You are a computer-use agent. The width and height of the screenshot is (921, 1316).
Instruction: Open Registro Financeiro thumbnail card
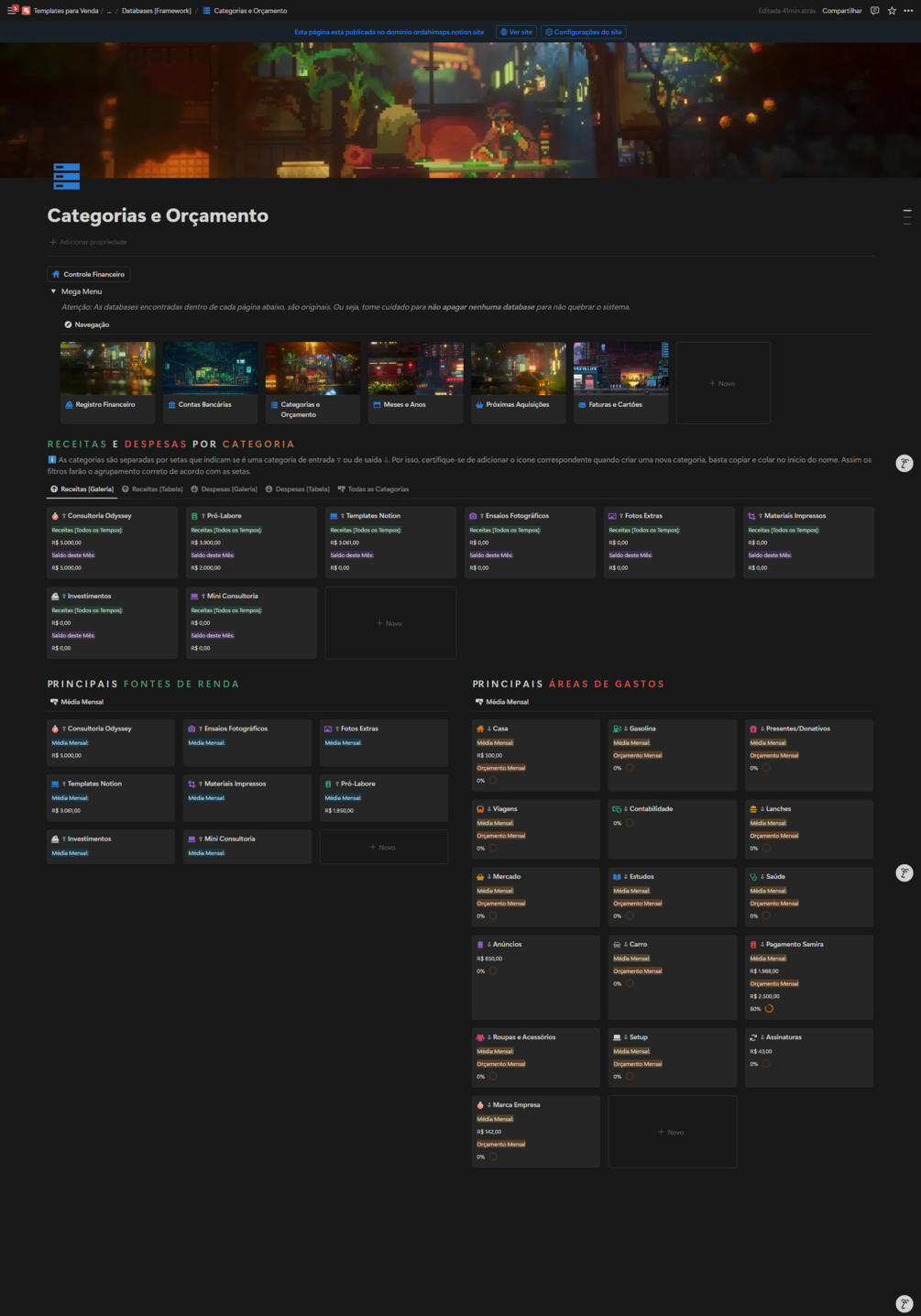(107, 382)
